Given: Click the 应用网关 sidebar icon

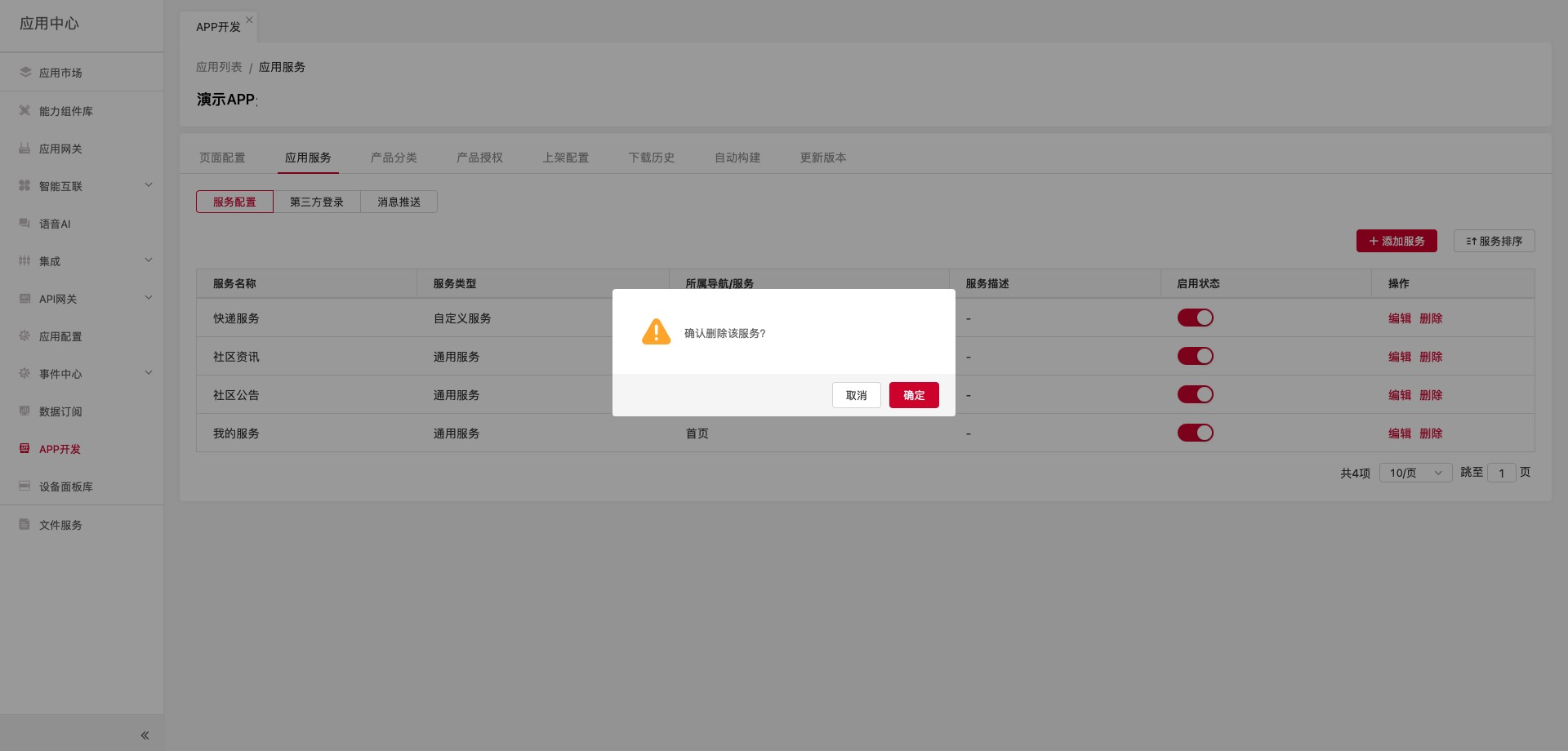Looking at the screenshot, I should coord(24,148).
